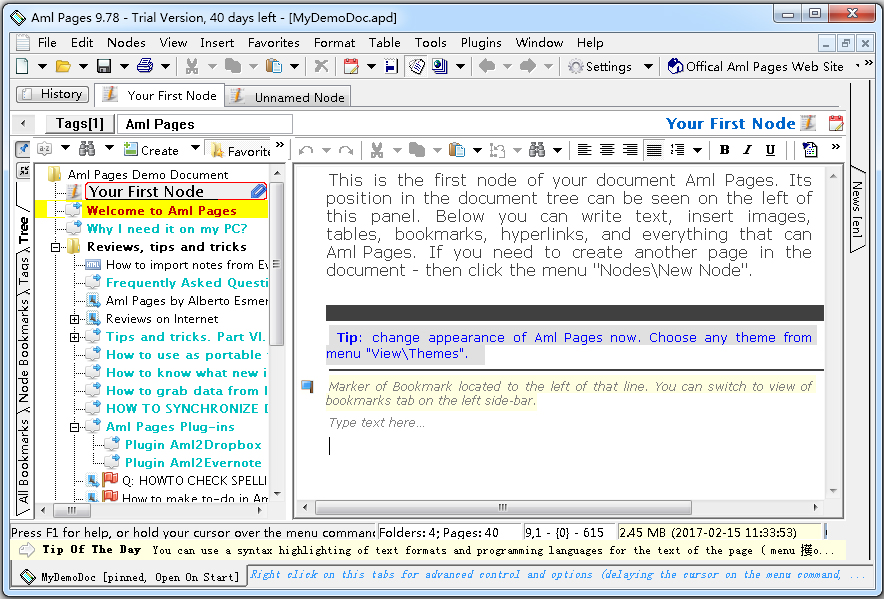Open the Format menu
The height and width of the screenshot is (599, 884).
coord(334,43)
